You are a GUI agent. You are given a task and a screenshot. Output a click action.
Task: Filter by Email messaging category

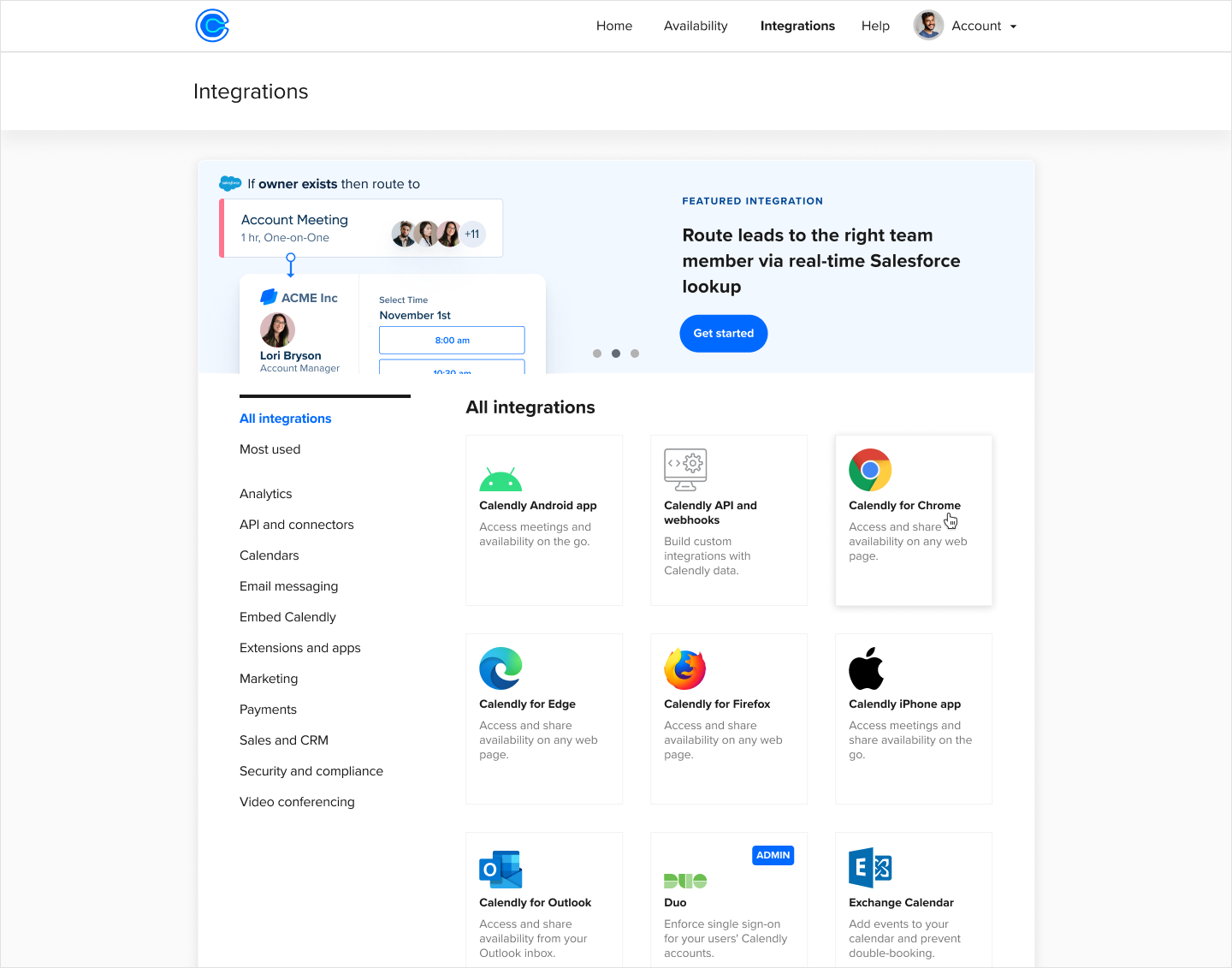tap(288, 586)
